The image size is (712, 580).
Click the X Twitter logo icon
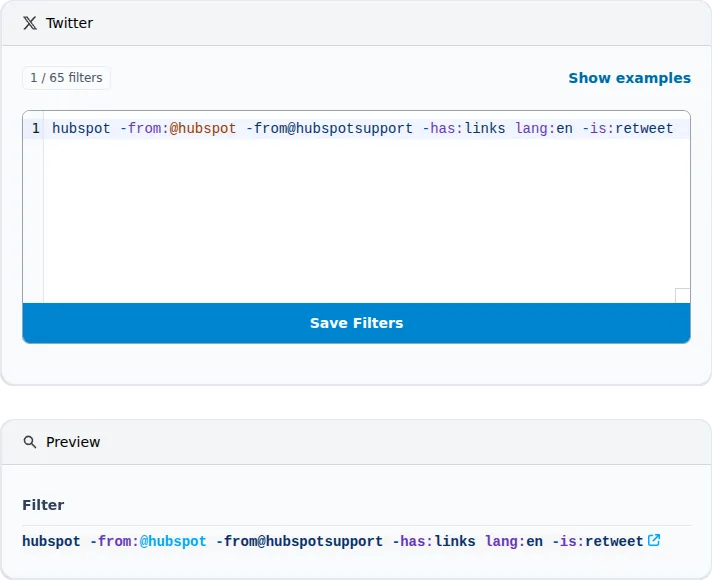point(30,23)
